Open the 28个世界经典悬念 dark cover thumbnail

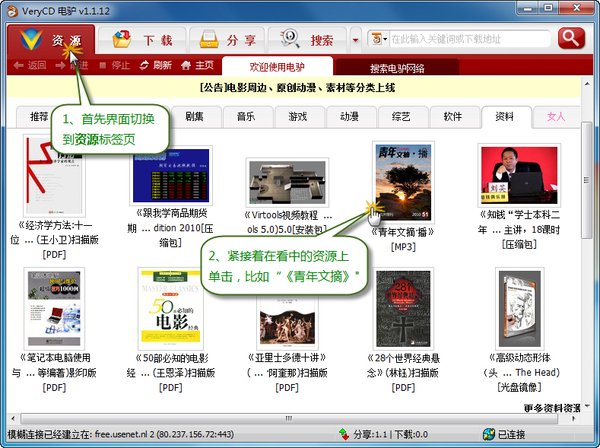pyautogui.click(x=403, y=308)
